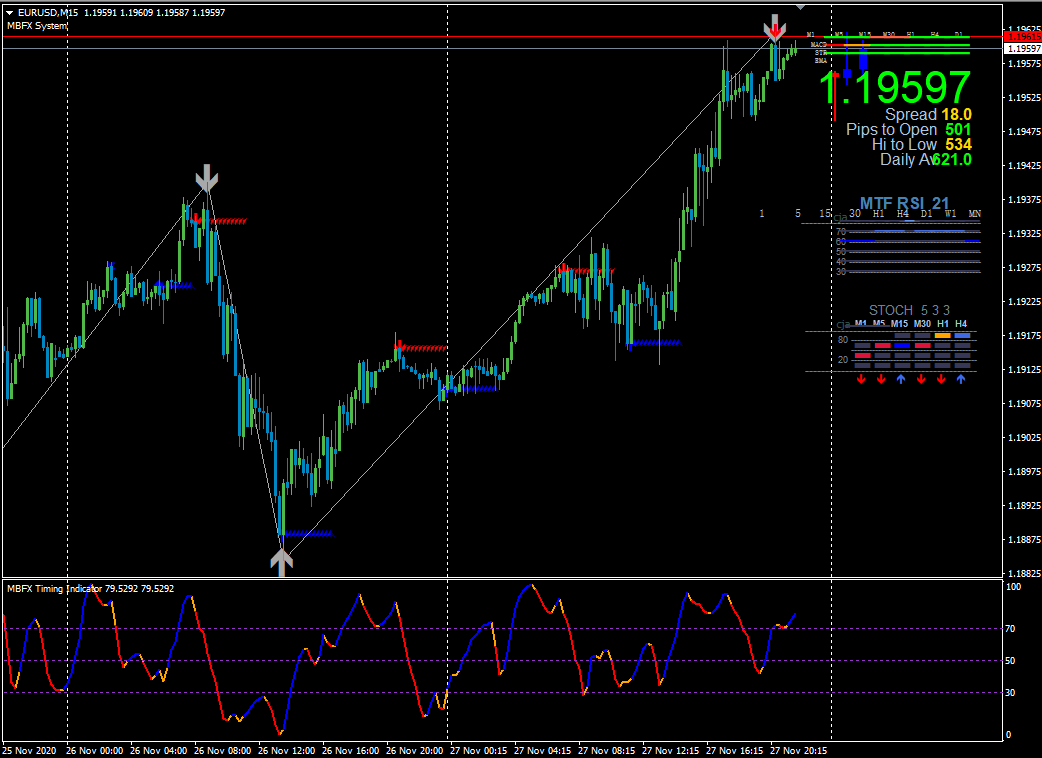Click the Spread value 18.0

956,115
